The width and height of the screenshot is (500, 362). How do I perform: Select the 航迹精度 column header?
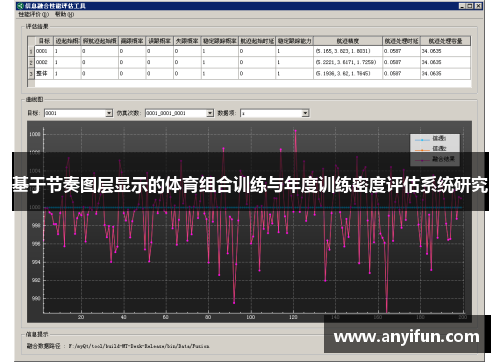click(348, 41)
